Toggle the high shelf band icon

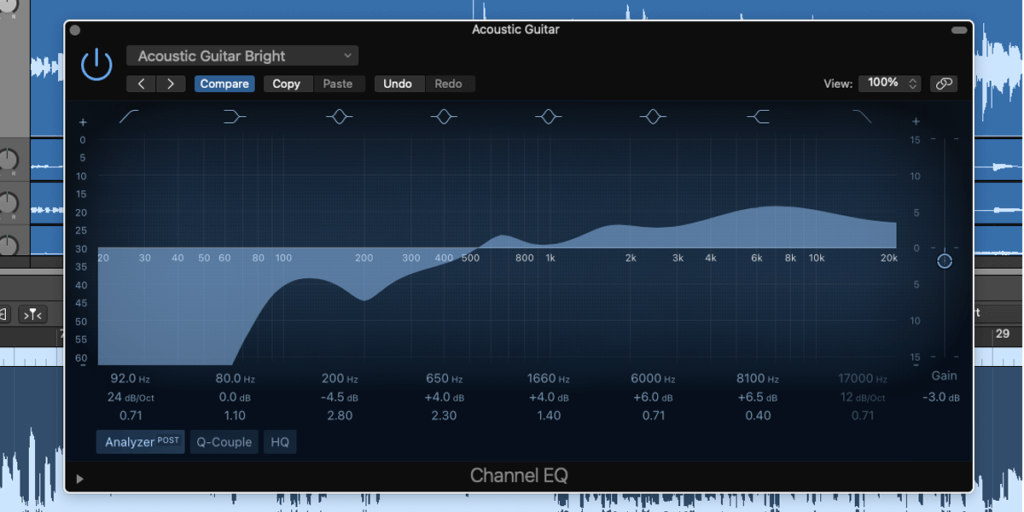[758, 117]
